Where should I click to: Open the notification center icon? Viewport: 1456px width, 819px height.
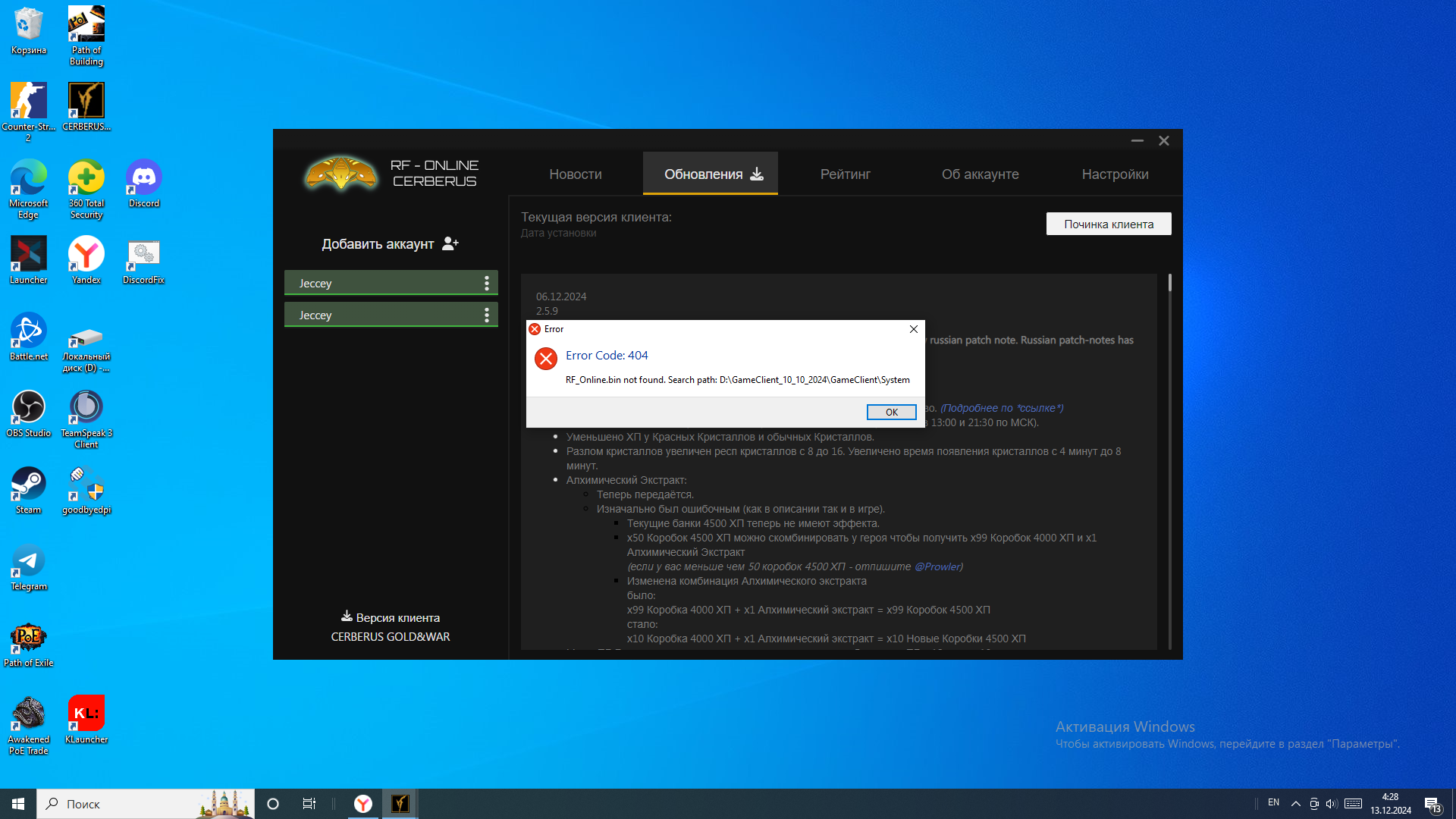coord(1432,805)
